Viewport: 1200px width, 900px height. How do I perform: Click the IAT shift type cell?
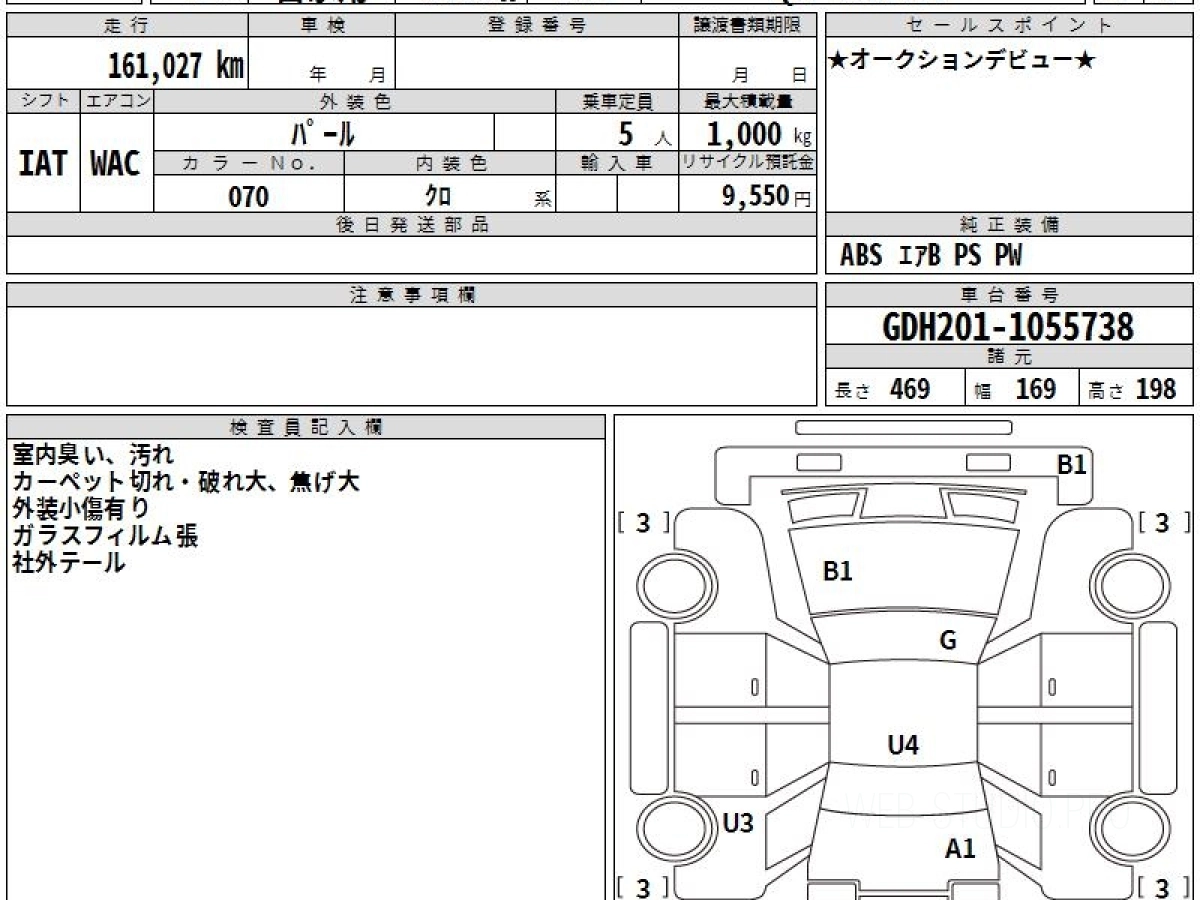point(43,163)
